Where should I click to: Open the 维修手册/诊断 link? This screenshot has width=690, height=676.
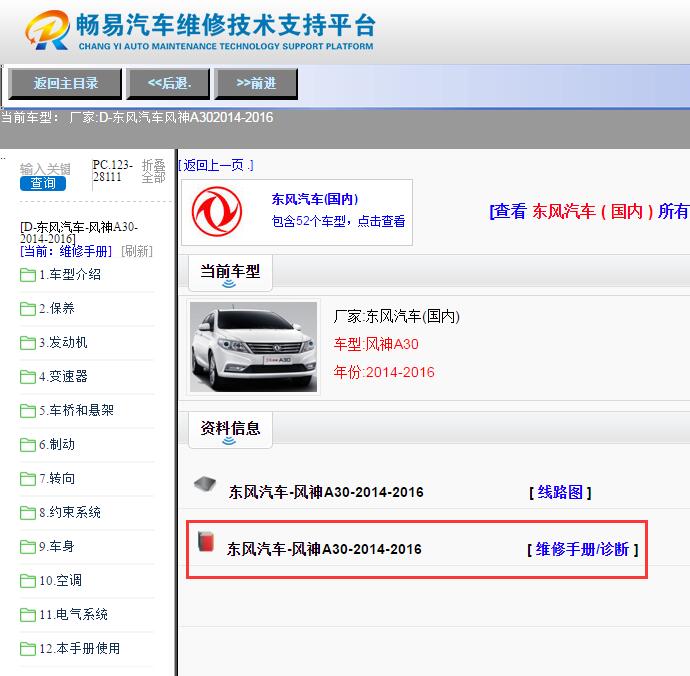click(x=583, y=549)
